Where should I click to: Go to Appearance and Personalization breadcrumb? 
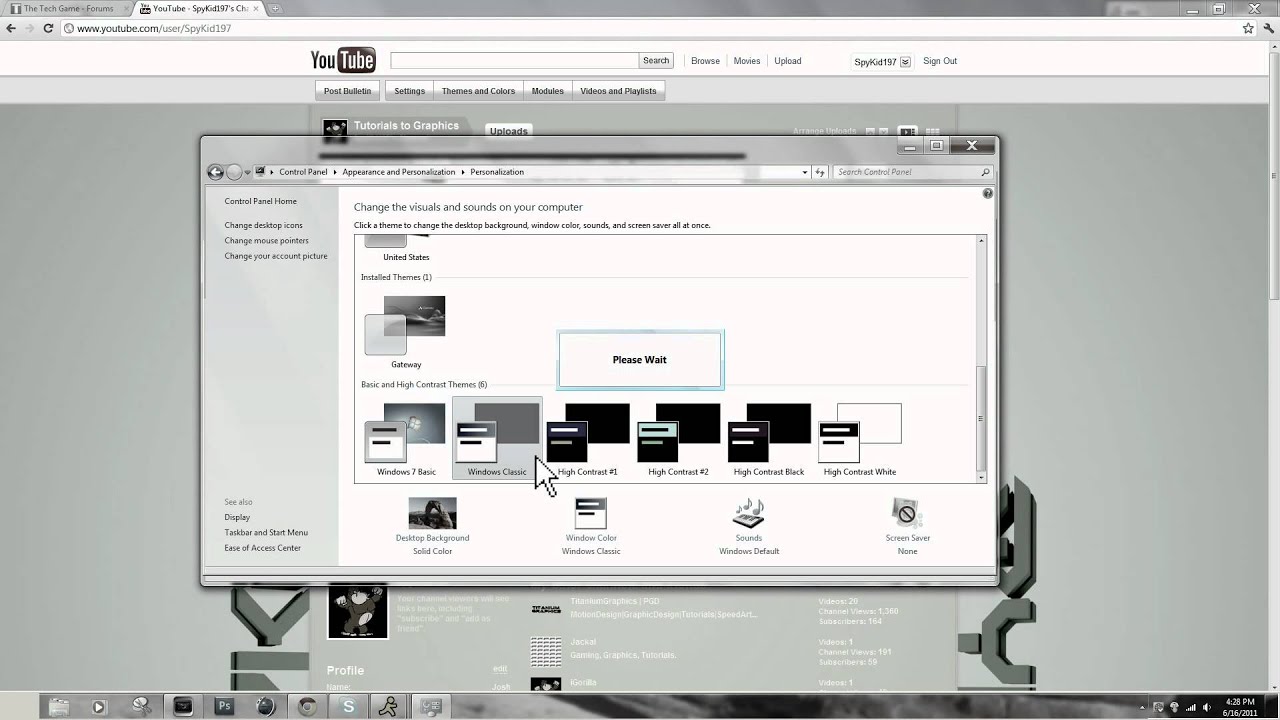(x=399, y=172)
